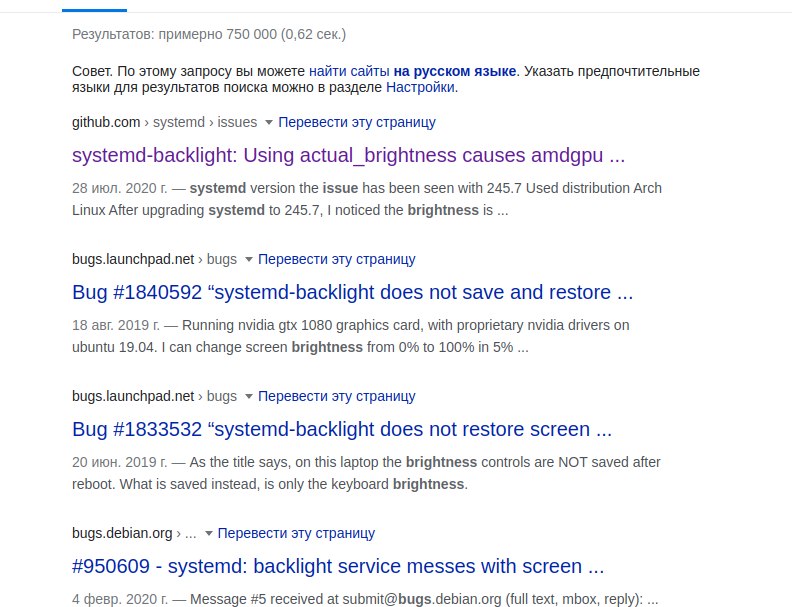Select the active search tab blue underline
The width and height of the screenshot is (792, 607).
tap(94, 10)
